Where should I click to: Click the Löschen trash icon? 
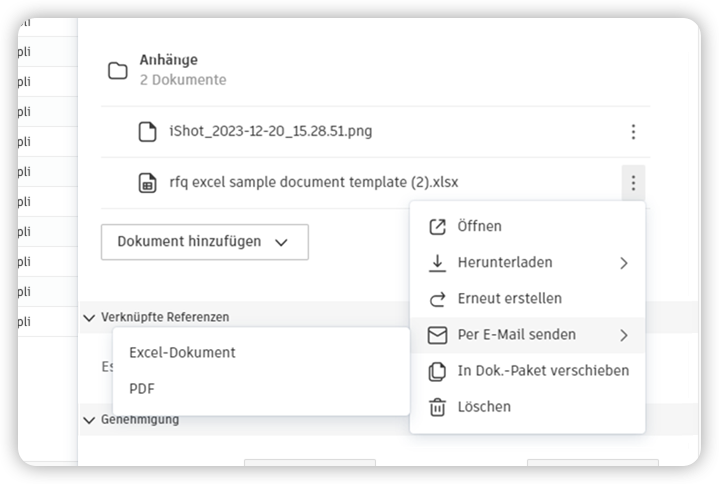click(x=437, y=407)
